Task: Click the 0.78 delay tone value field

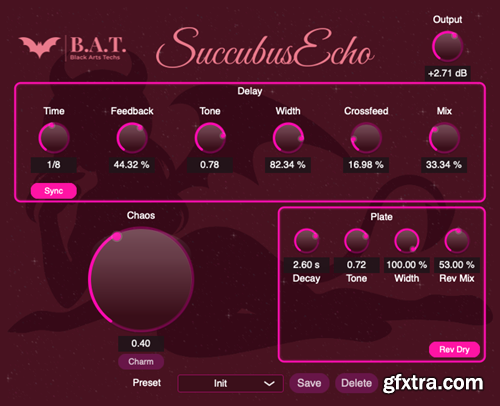Action: point(210,165)
